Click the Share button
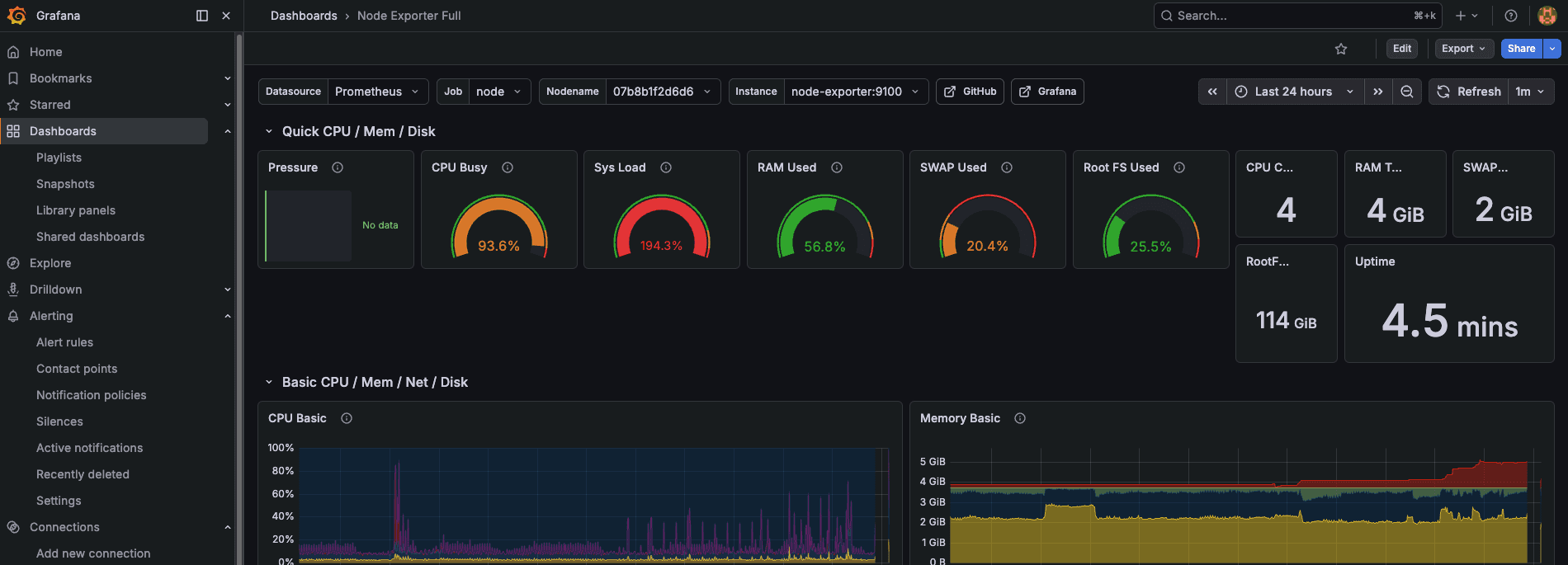The width and height of the screenshot is (1568, 565). tap(1521, 49)
